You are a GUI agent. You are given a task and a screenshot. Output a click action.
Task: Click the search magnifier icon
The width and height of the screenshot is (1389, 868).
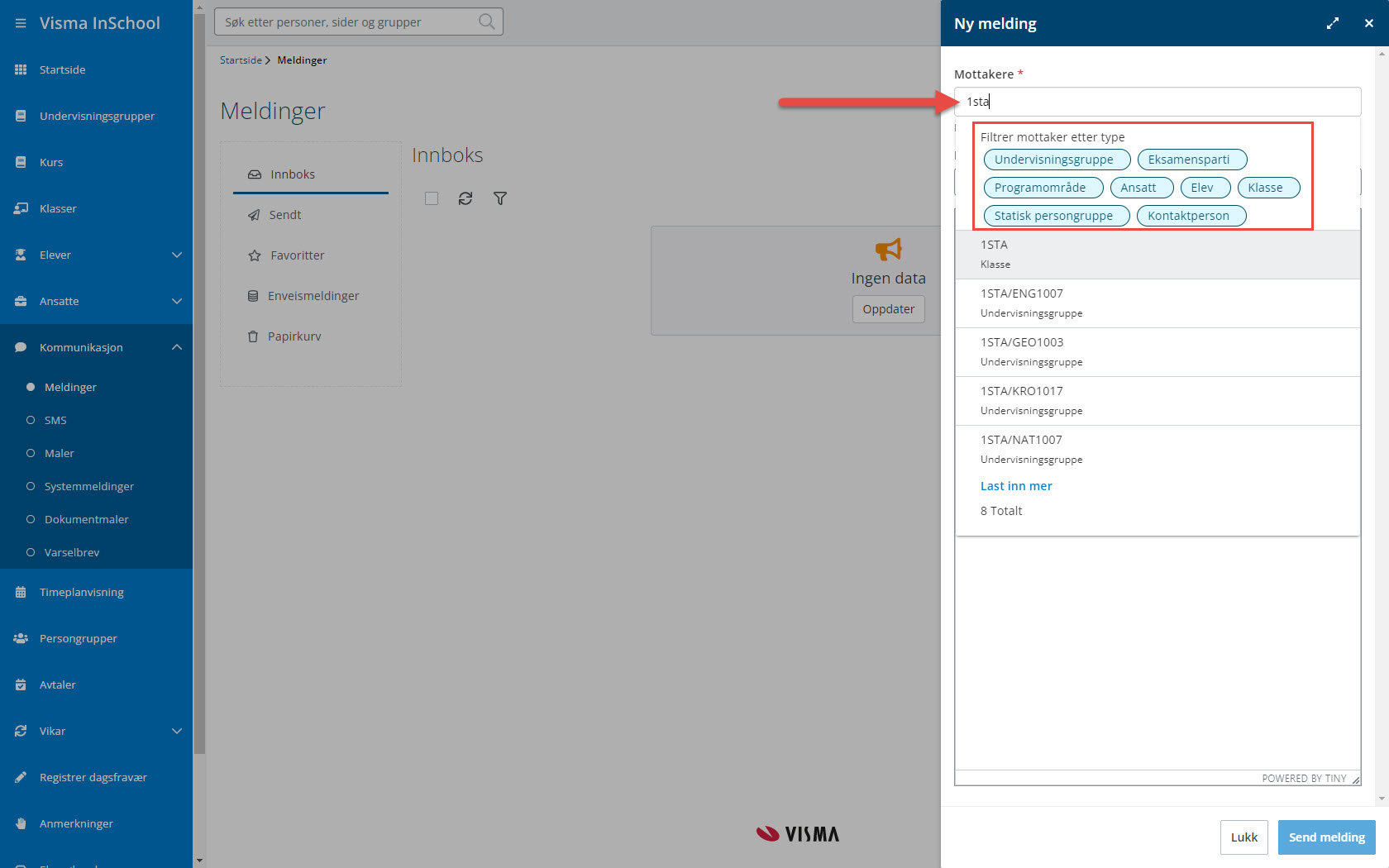(x=486, y=22)
